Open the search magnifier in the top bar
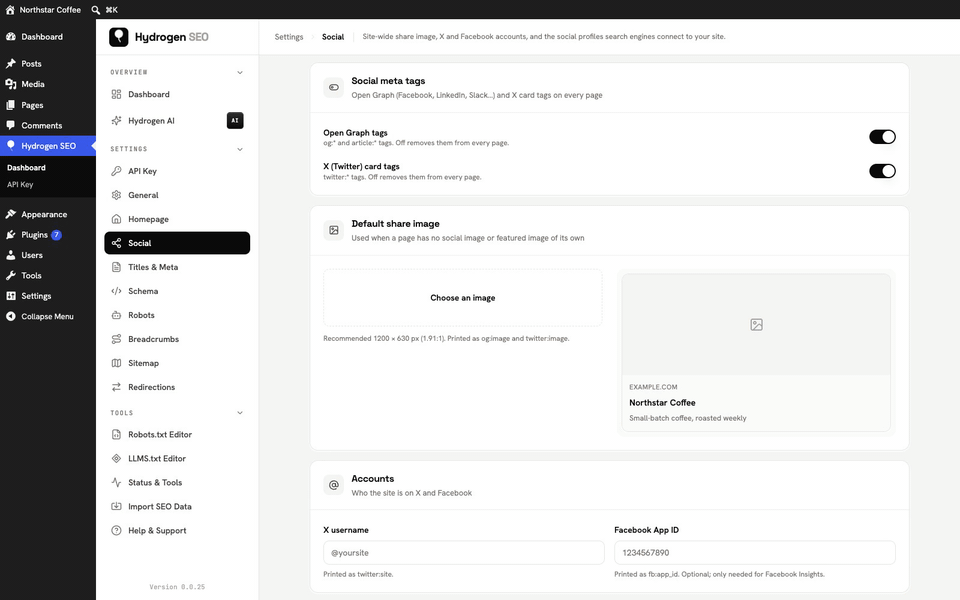 [96, 10]
